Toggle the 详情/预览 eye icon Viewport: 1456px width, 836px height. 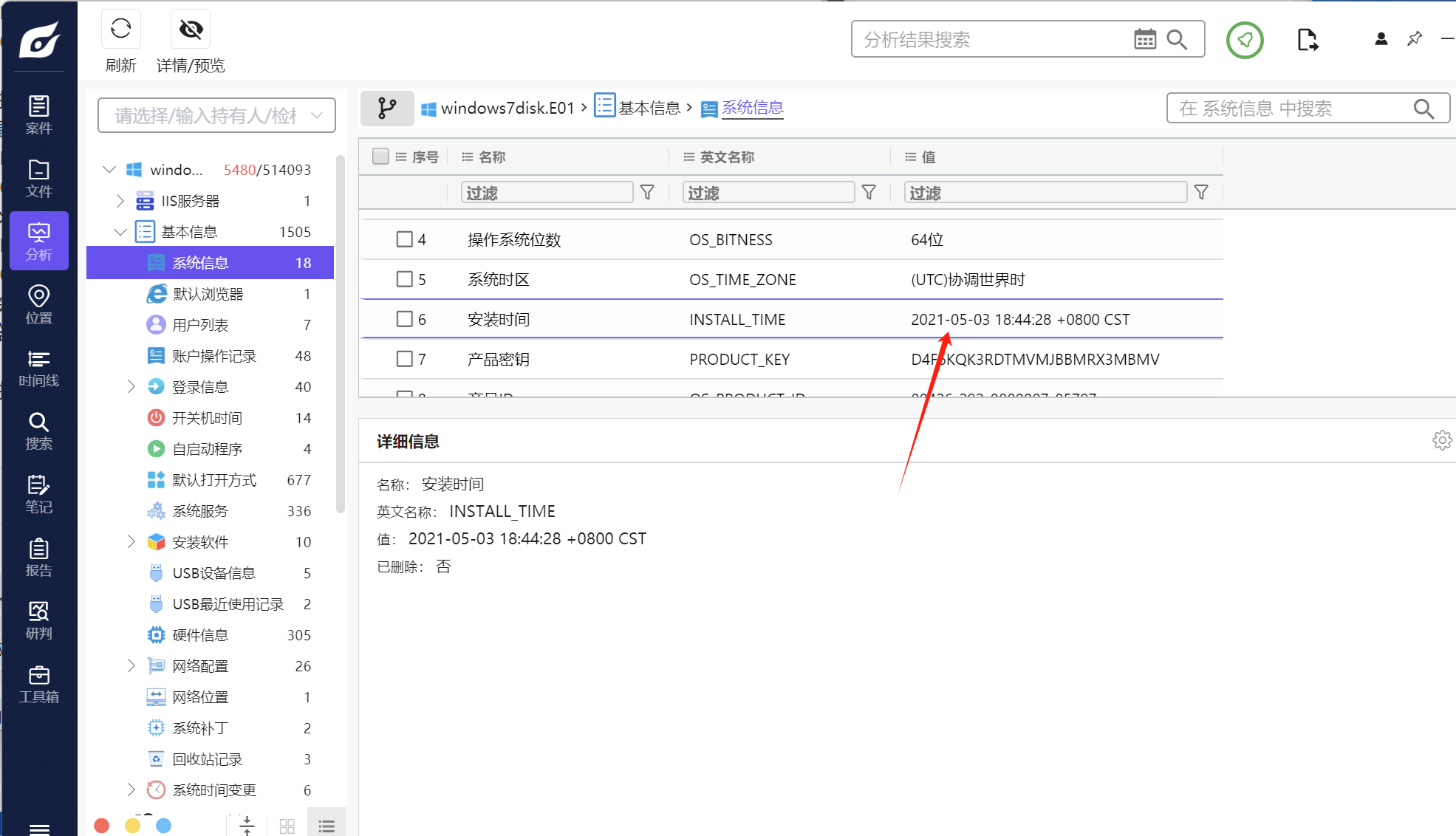[x=191, y=29]
